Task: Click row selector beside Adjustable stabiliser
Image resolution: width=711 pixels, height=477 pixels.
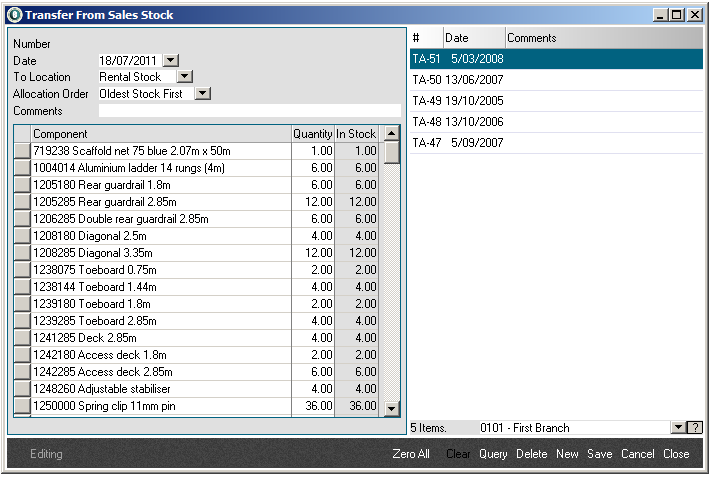Action: 22,389
